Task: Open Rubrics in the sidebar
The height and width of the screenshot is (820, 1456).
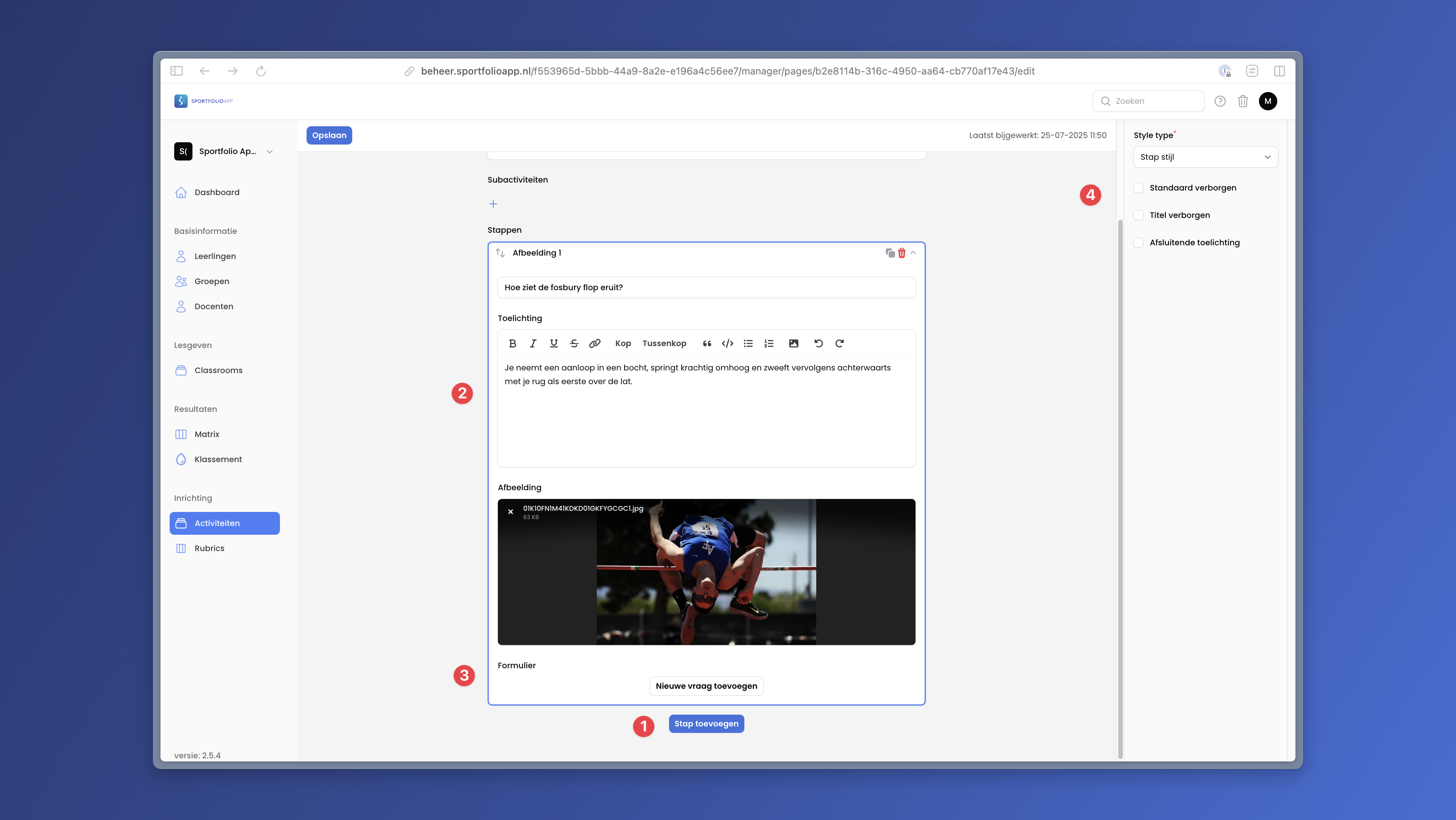Action: tap(224, 548)
